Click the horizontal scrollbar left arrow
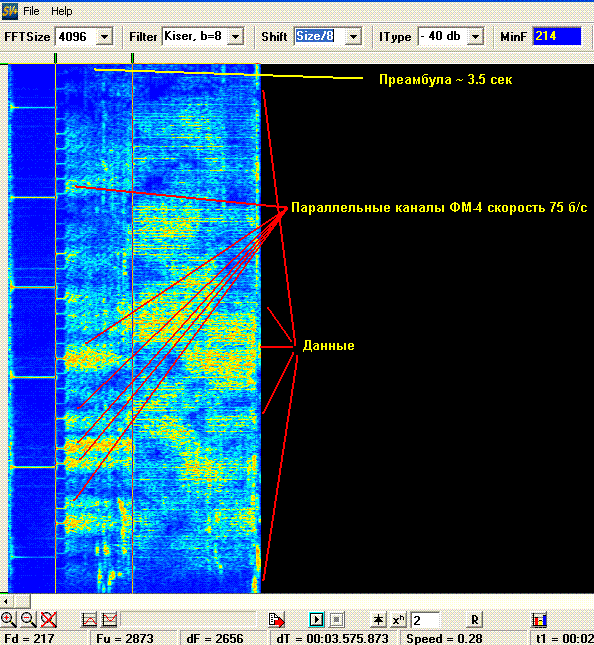 click(5, 601)
